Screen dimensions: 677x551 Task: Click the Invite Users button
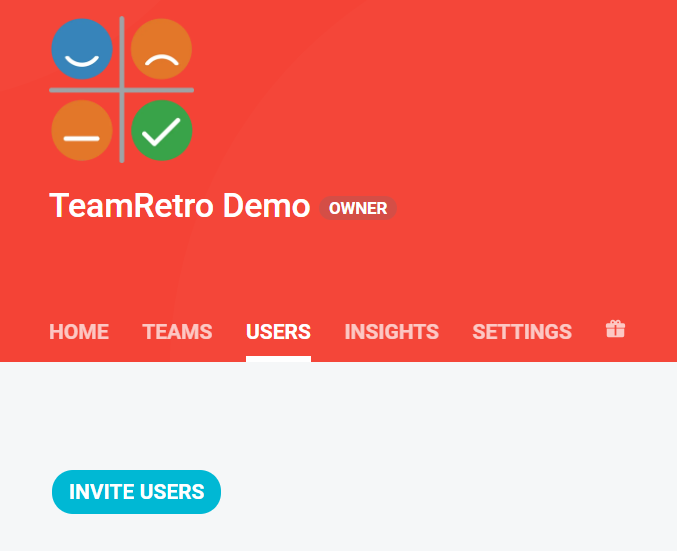pyautogui.click(x=136, y=492)
